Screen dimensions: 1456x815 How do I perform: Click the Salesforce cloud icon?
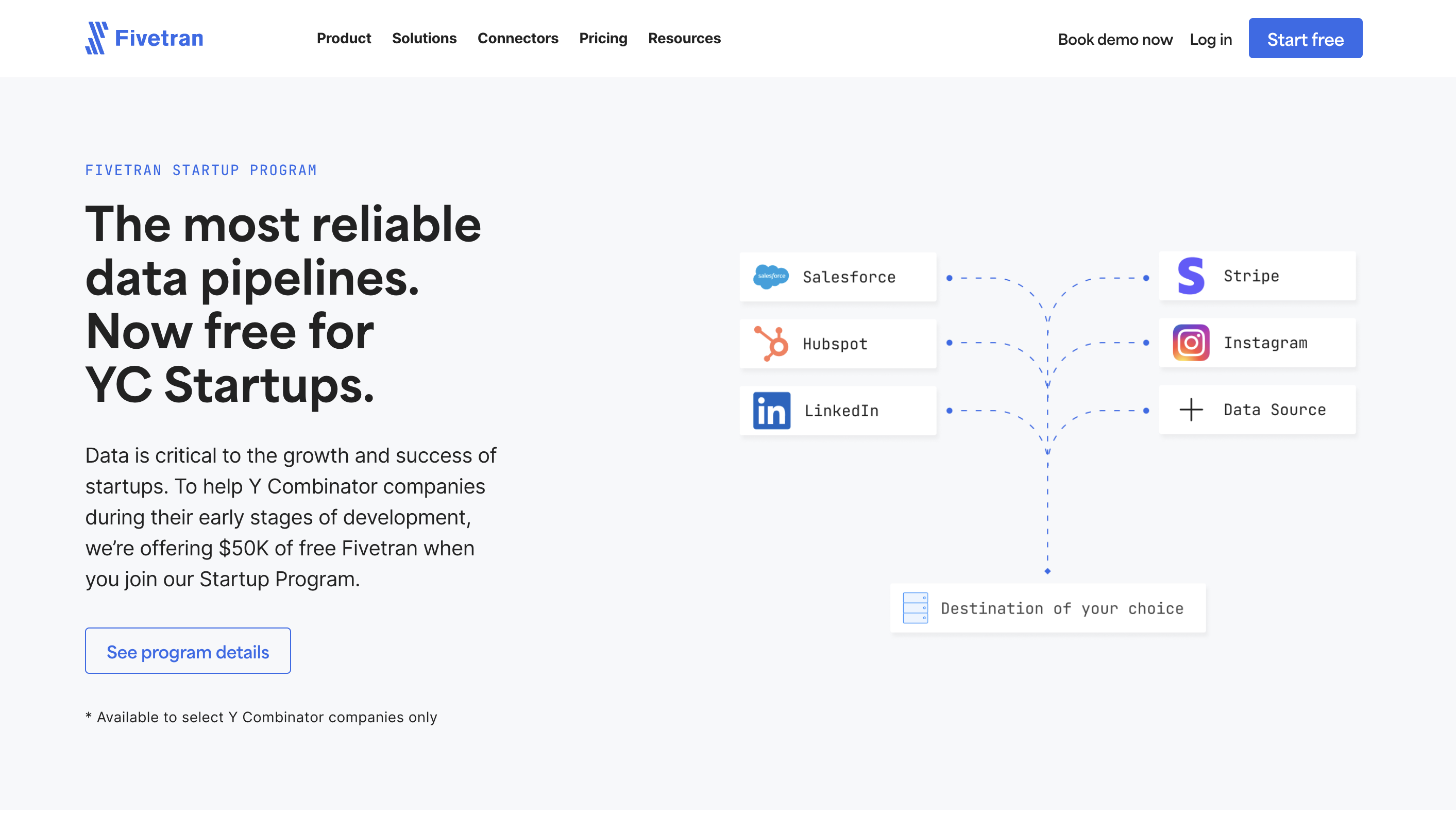[x=771, y=276]
